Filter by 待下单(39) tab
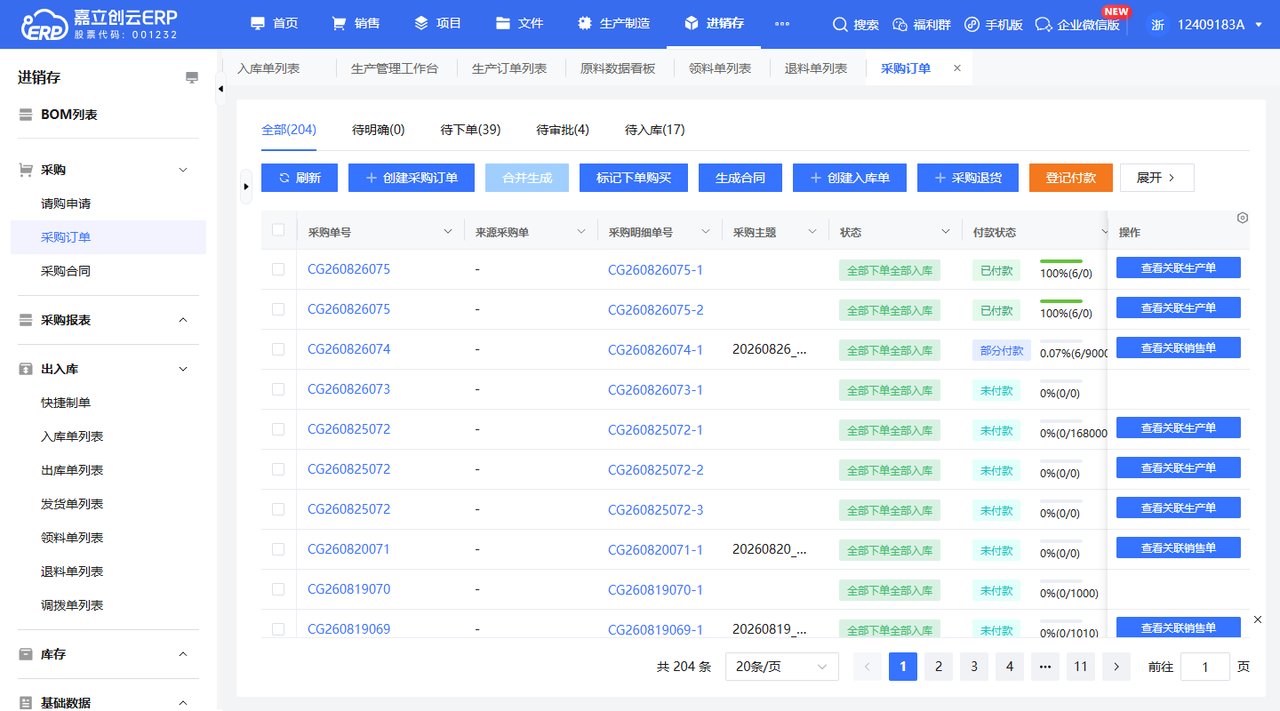Image resolution: width=1280 pixels, height=711 pixels. (470, 130)
